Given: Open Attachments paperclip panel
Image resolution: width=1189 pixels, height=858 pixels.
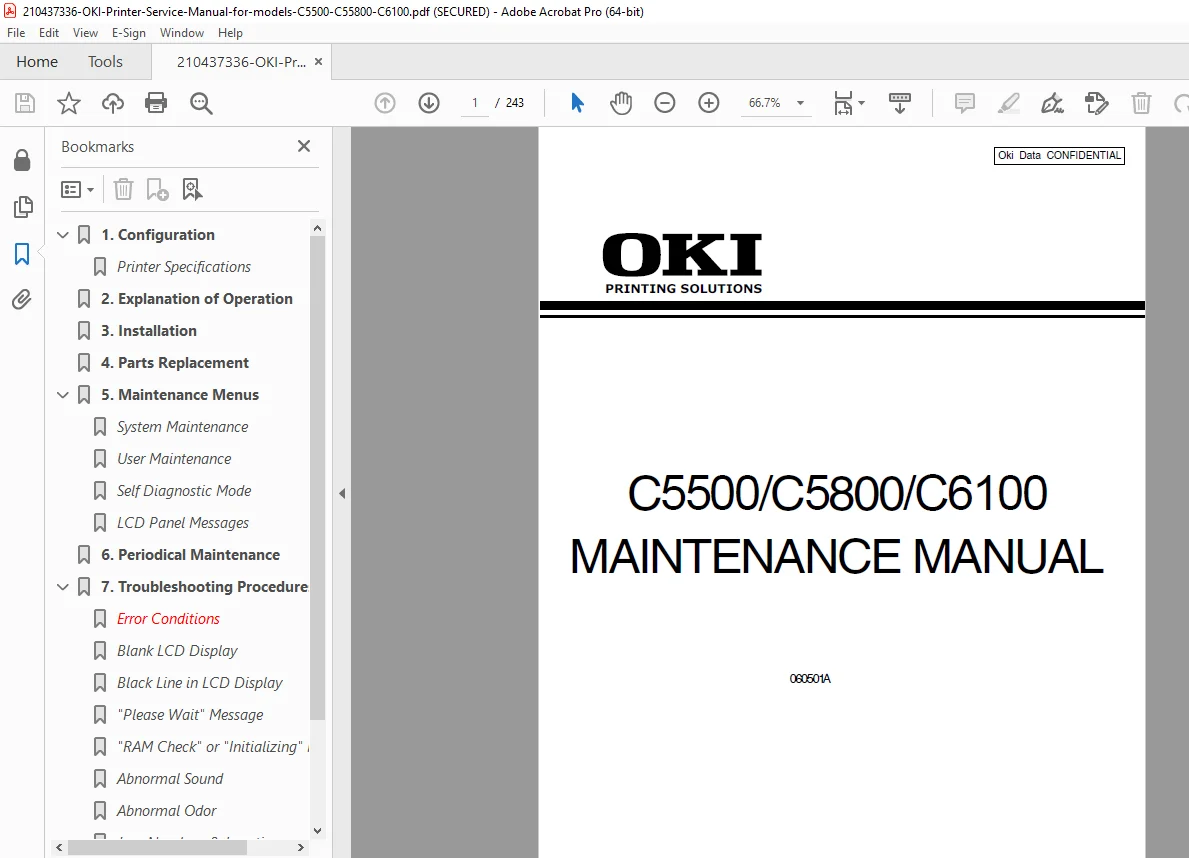Looking at the screenshot, I should pyautogui.click(x=22, y=300).
